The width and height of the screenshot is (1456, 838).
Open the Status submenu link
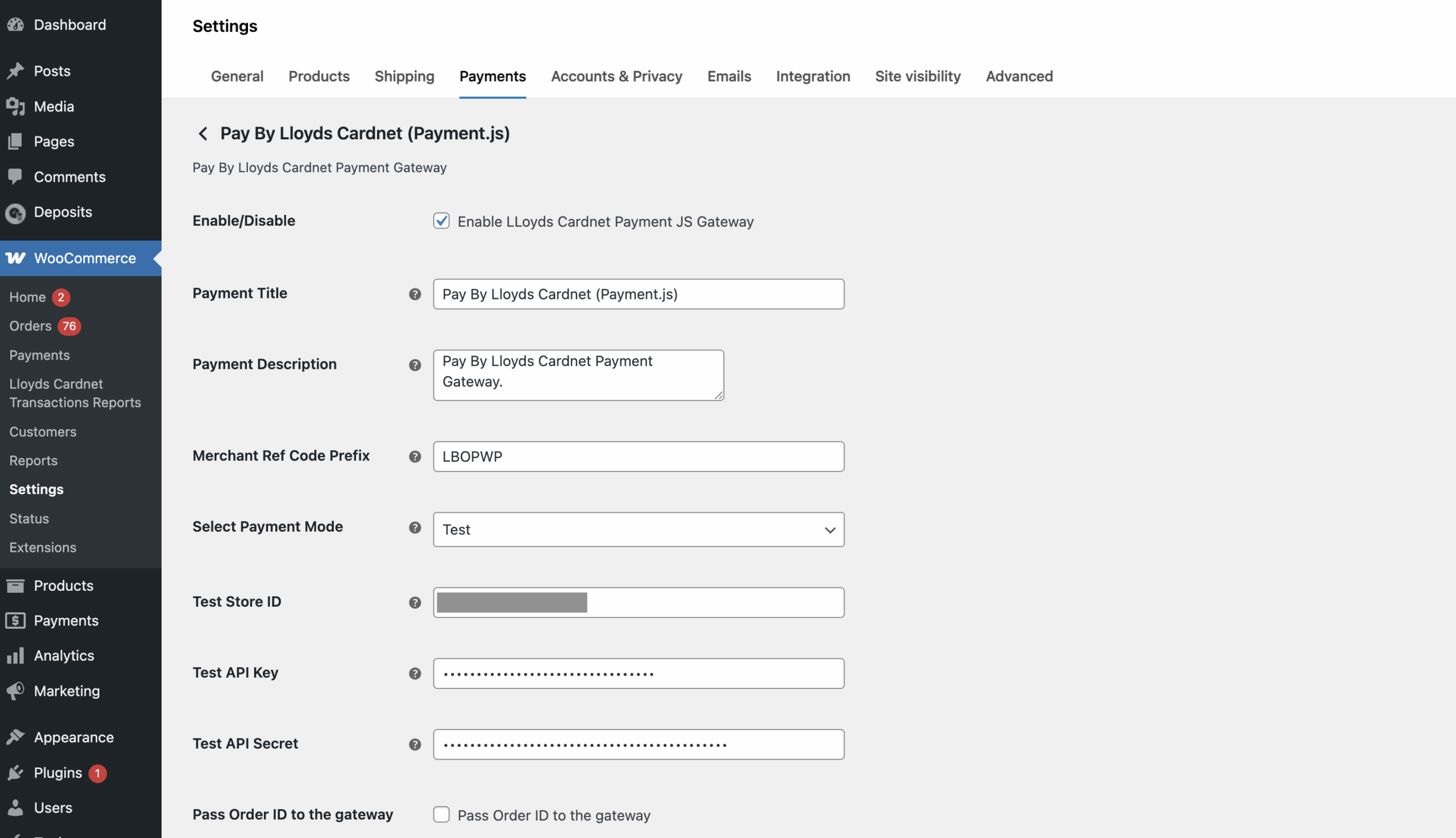click(x=29, y=518)
